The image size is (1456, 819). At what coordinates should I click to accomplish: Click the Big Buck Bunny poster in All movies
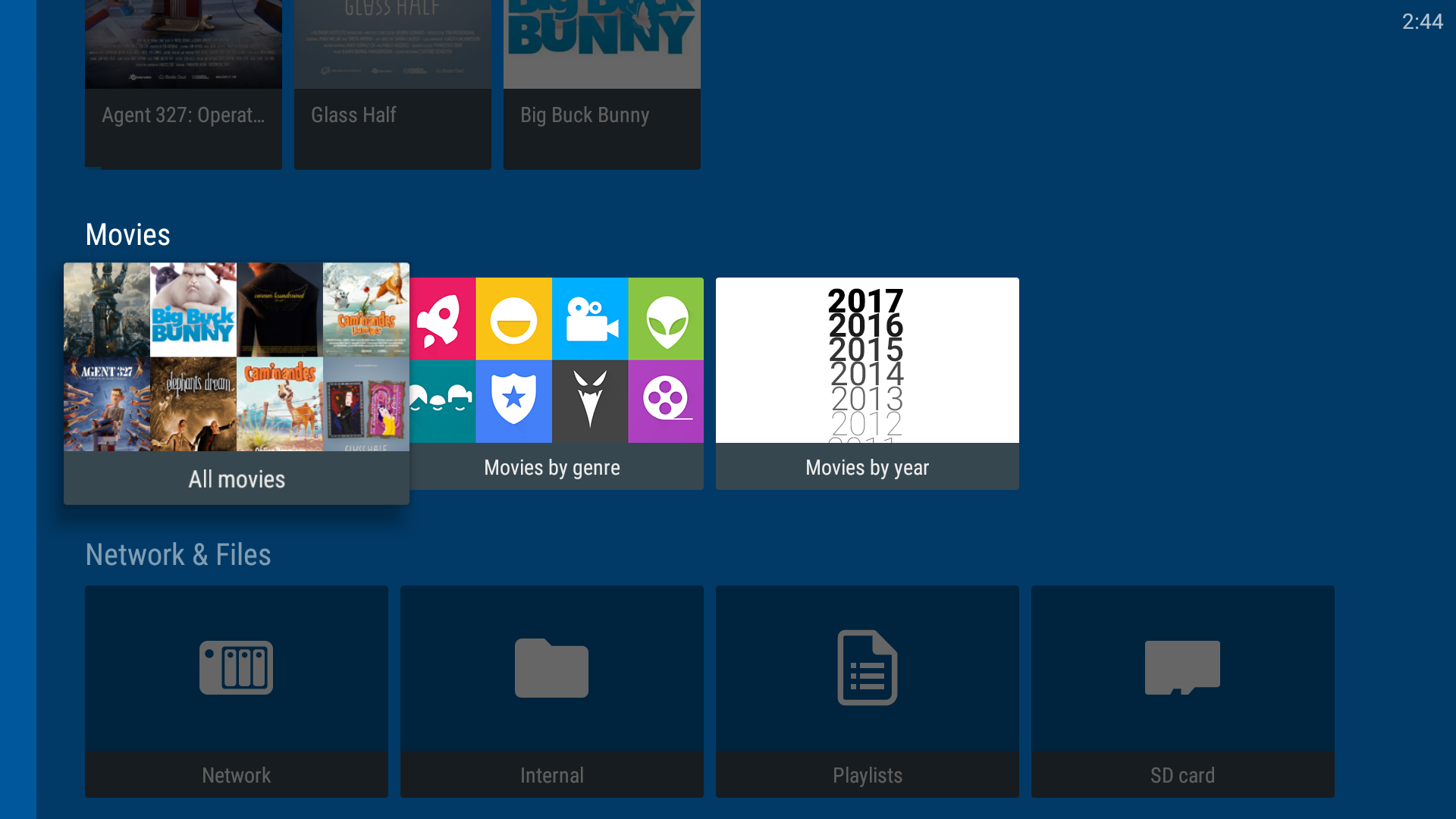[193, 310]
